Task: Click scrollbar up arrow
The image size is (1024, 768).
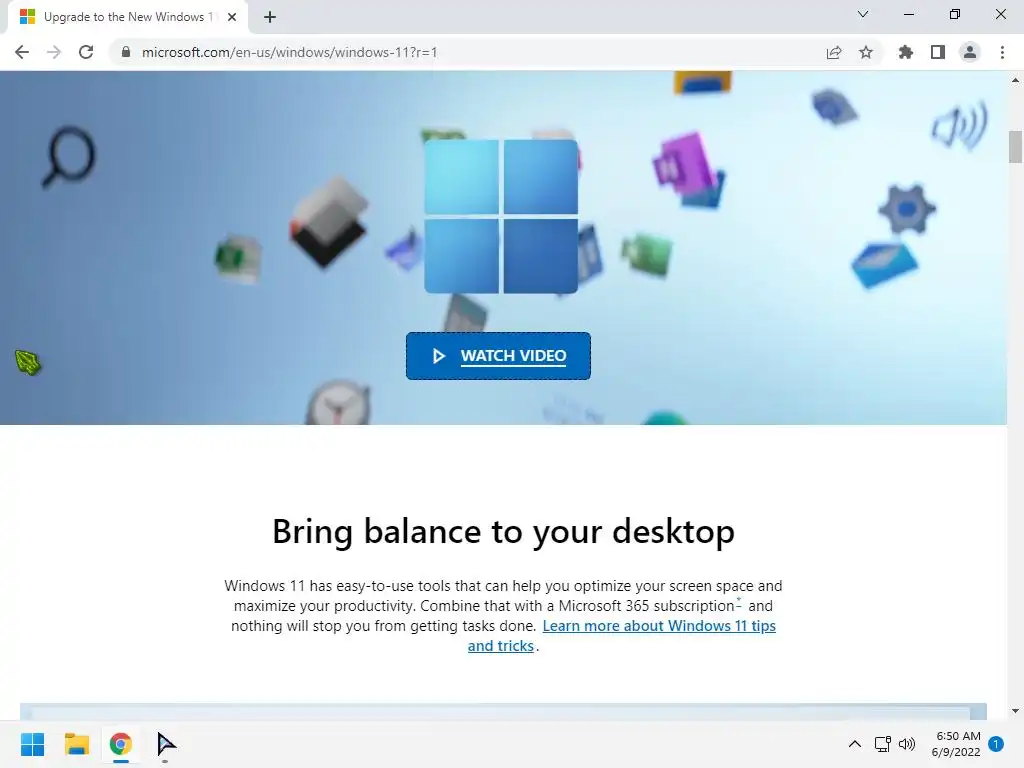Action: (1015, 80)
